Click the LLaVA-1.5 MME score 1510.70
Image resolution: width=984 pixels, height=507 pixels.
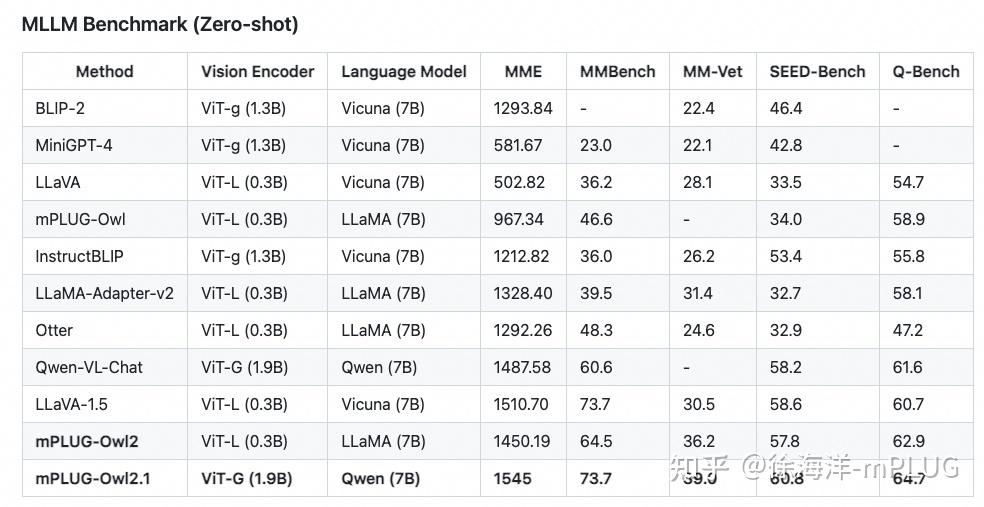[x=521, y=404]
